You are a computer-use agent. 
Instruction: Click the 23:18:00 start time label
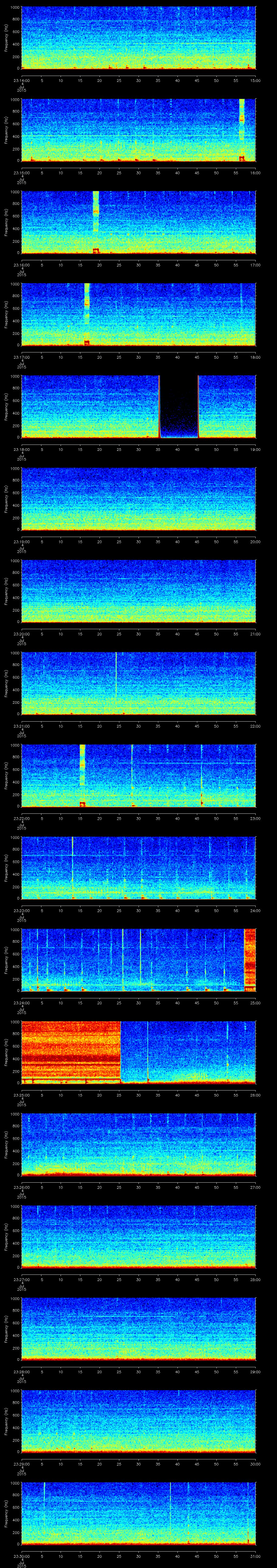(x=21, y=449)
